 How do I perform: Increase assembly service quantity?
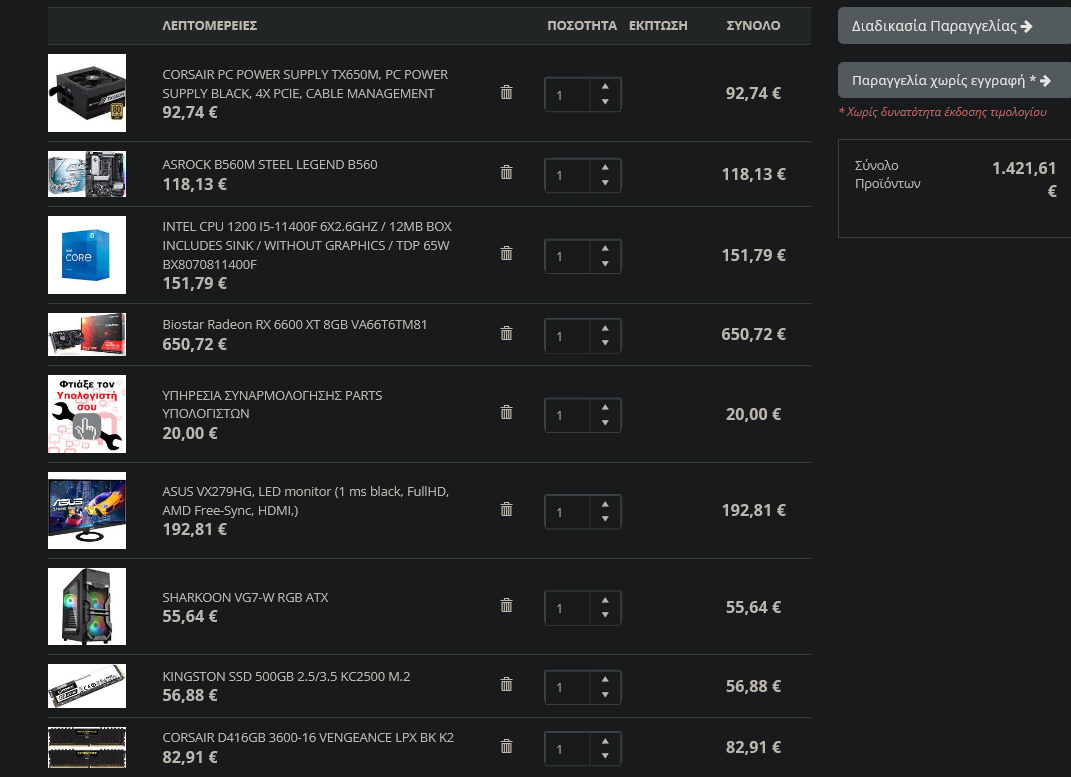pyautogui.click(x=605, y=408)
